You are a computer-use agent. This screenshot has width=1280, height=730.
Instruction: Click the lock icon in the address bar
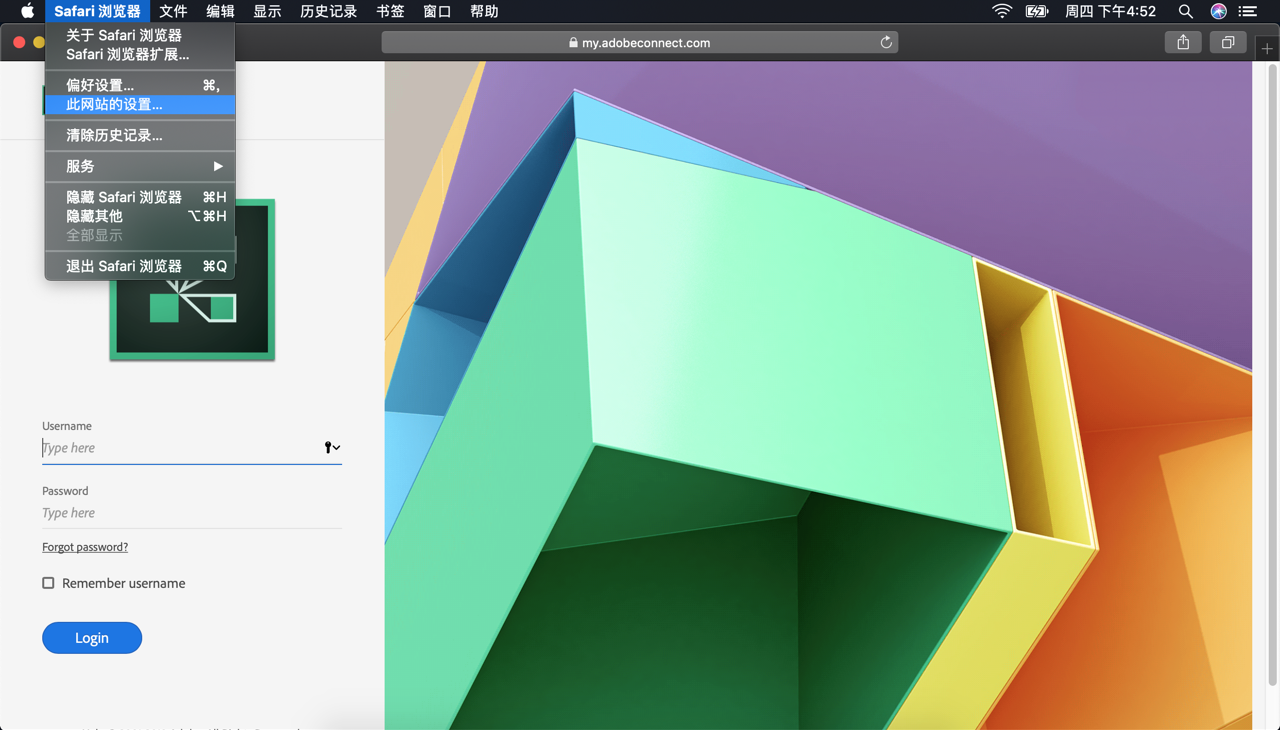click(x=573, y=42)
